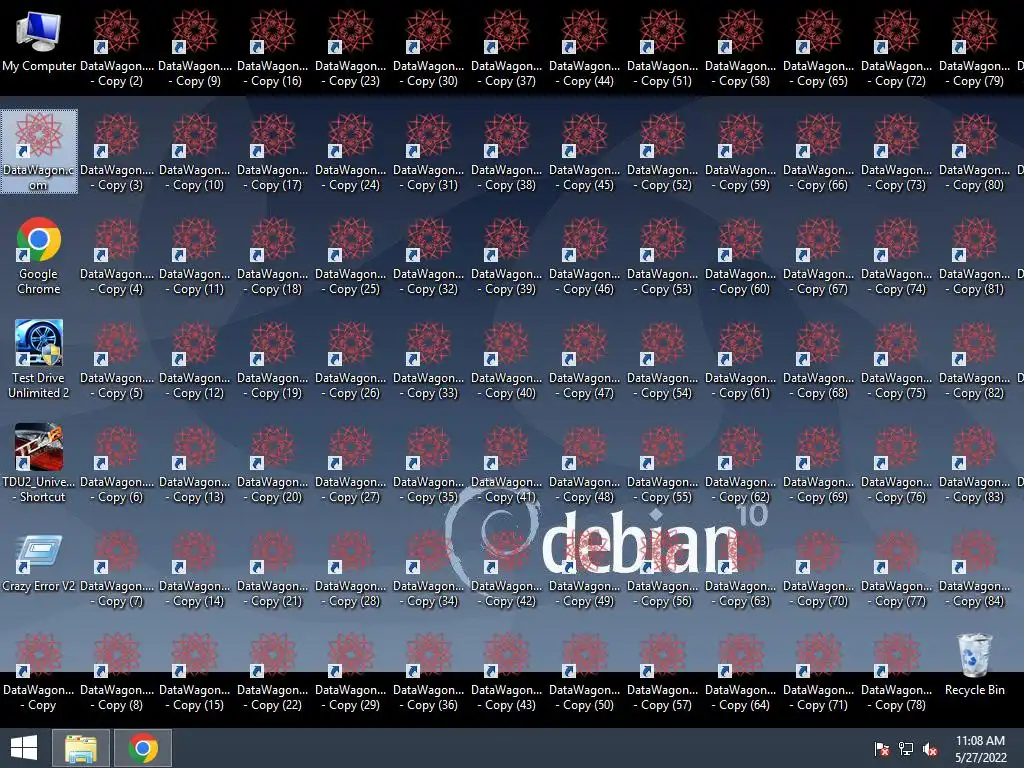Select the DataWagon - Copy (16) shortcut

pyautogui.click(x=272, y=48)
